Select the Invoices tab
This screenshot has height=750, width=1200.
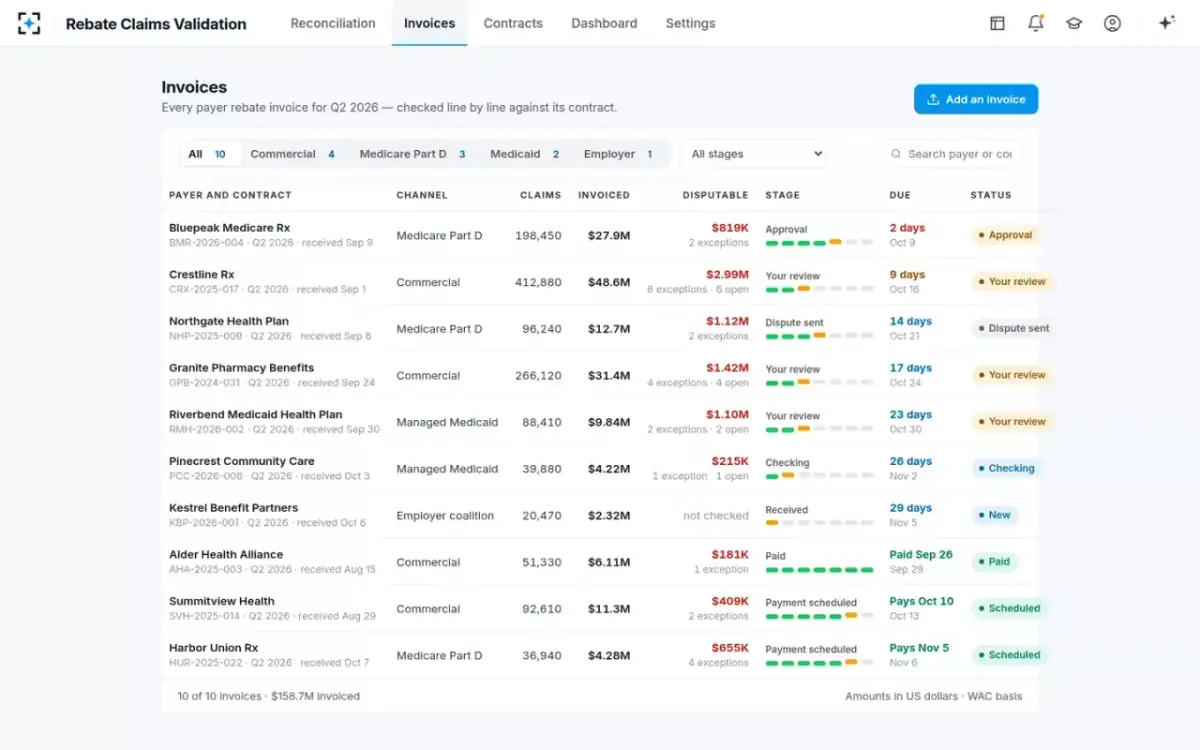pyautogui.click(x=429, y=23)
